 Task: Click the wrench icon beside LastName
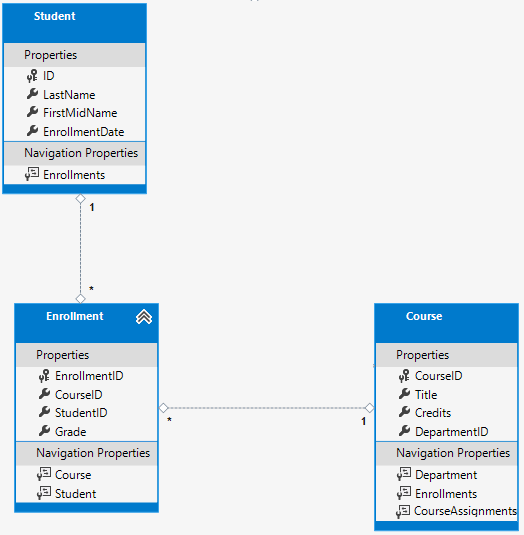tap(32, 94)
